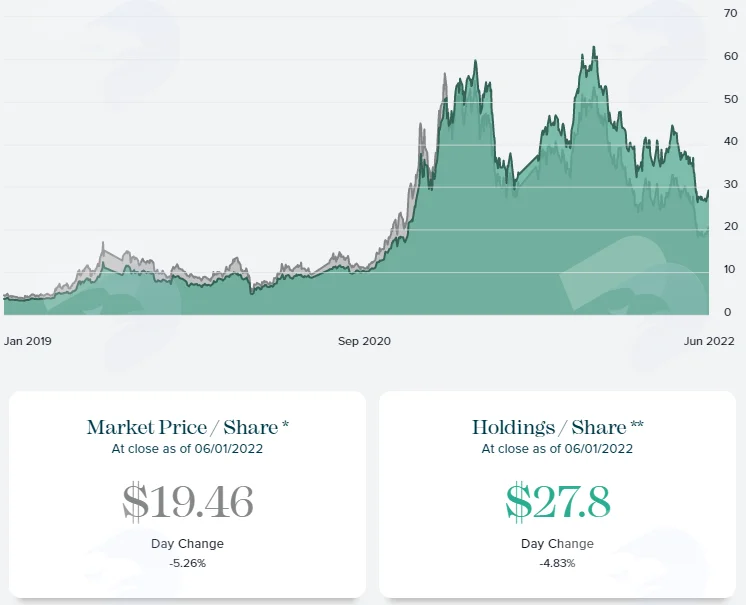Image resolution: width=746 pixels, height=605 pixels.
Task: Click the 20 y-axis label
Action: 731,226
